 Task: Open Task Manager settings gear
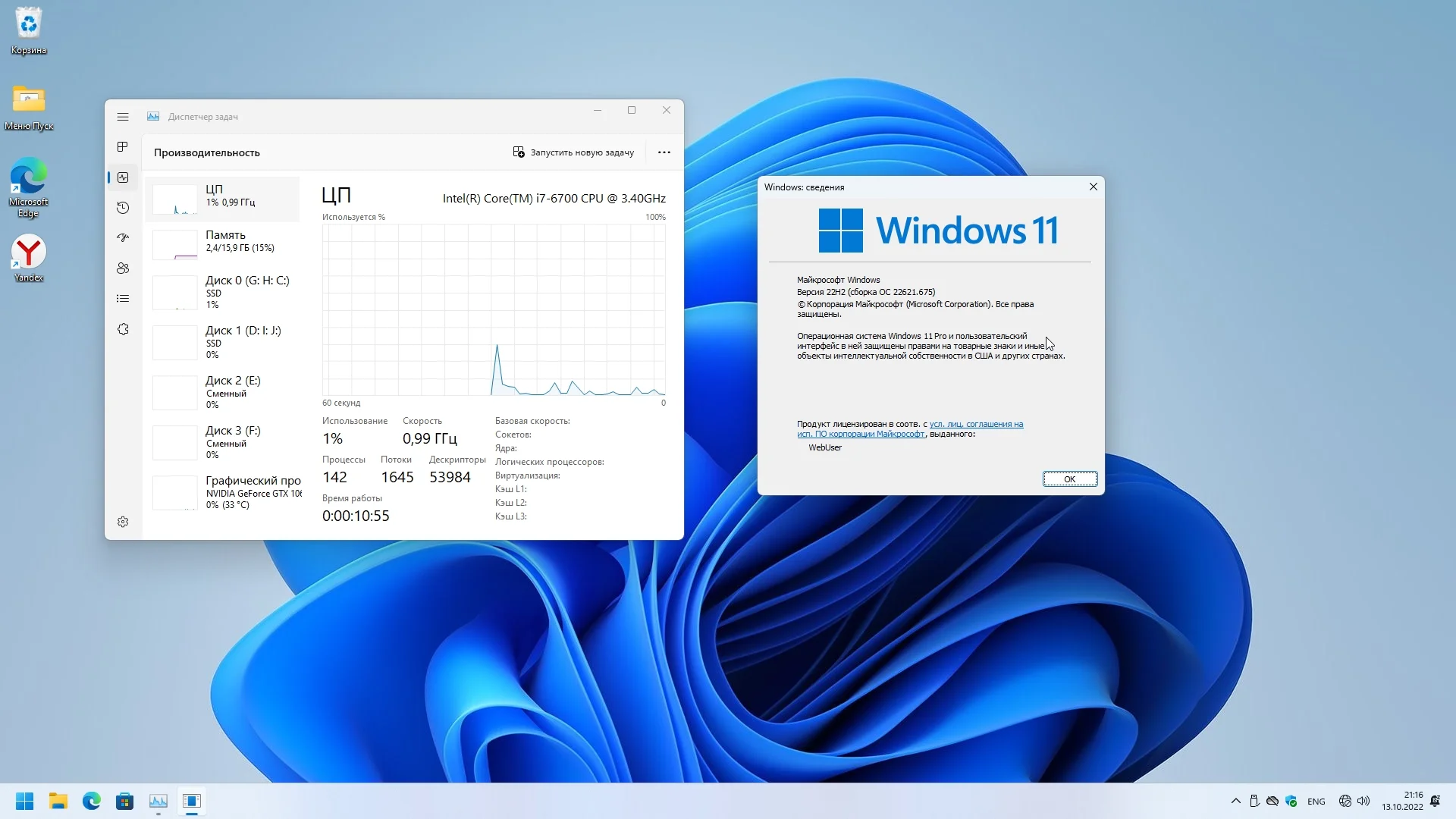point(123,522)
